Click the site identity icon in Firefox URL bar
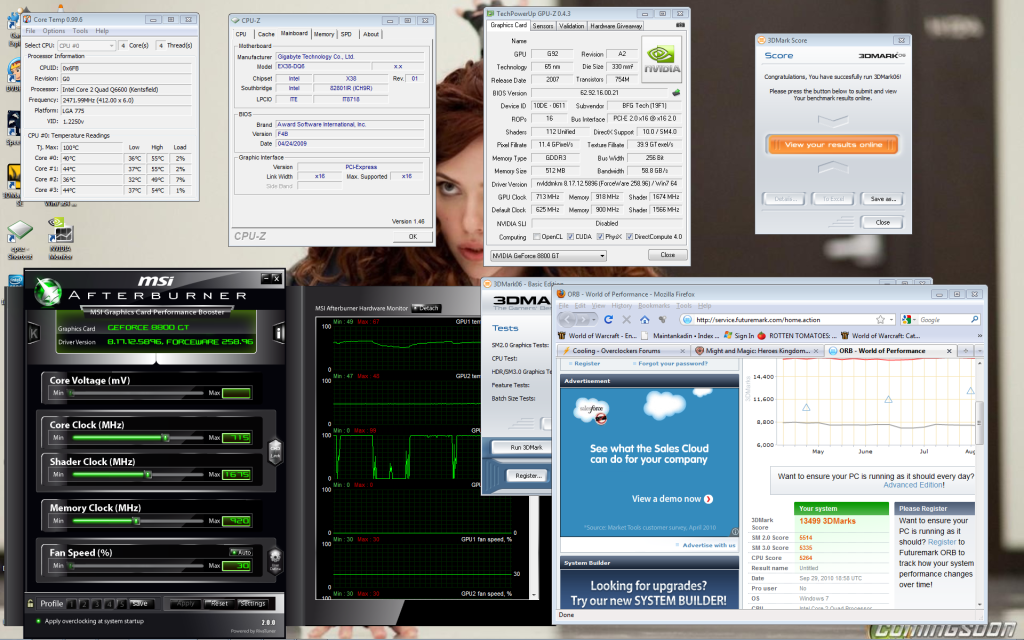Viewport: 1024px width, 640px height. pos(686,319)
